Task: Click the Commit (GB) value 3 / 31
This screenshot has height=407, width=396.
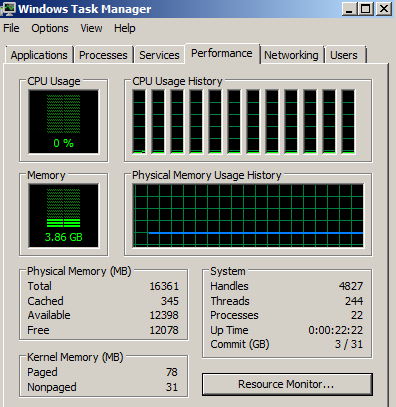Action: point(349,344)
